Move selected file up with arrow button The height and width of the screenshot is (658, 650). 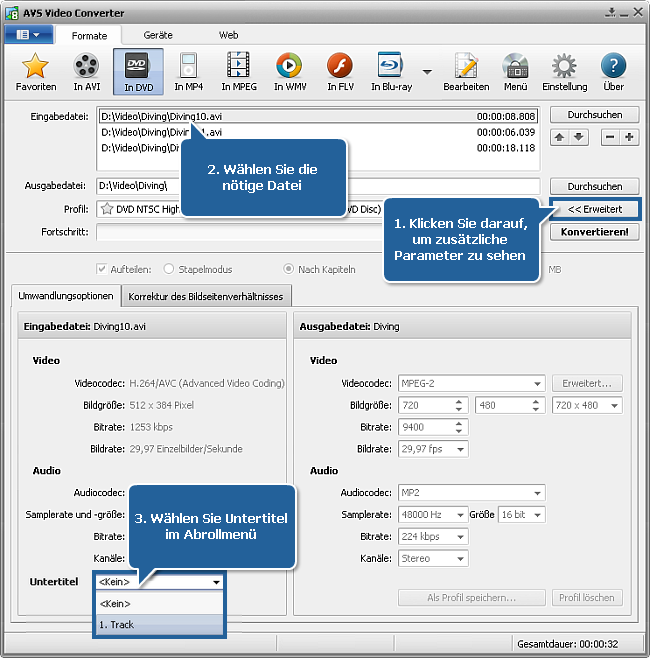[x=559, y=137]
